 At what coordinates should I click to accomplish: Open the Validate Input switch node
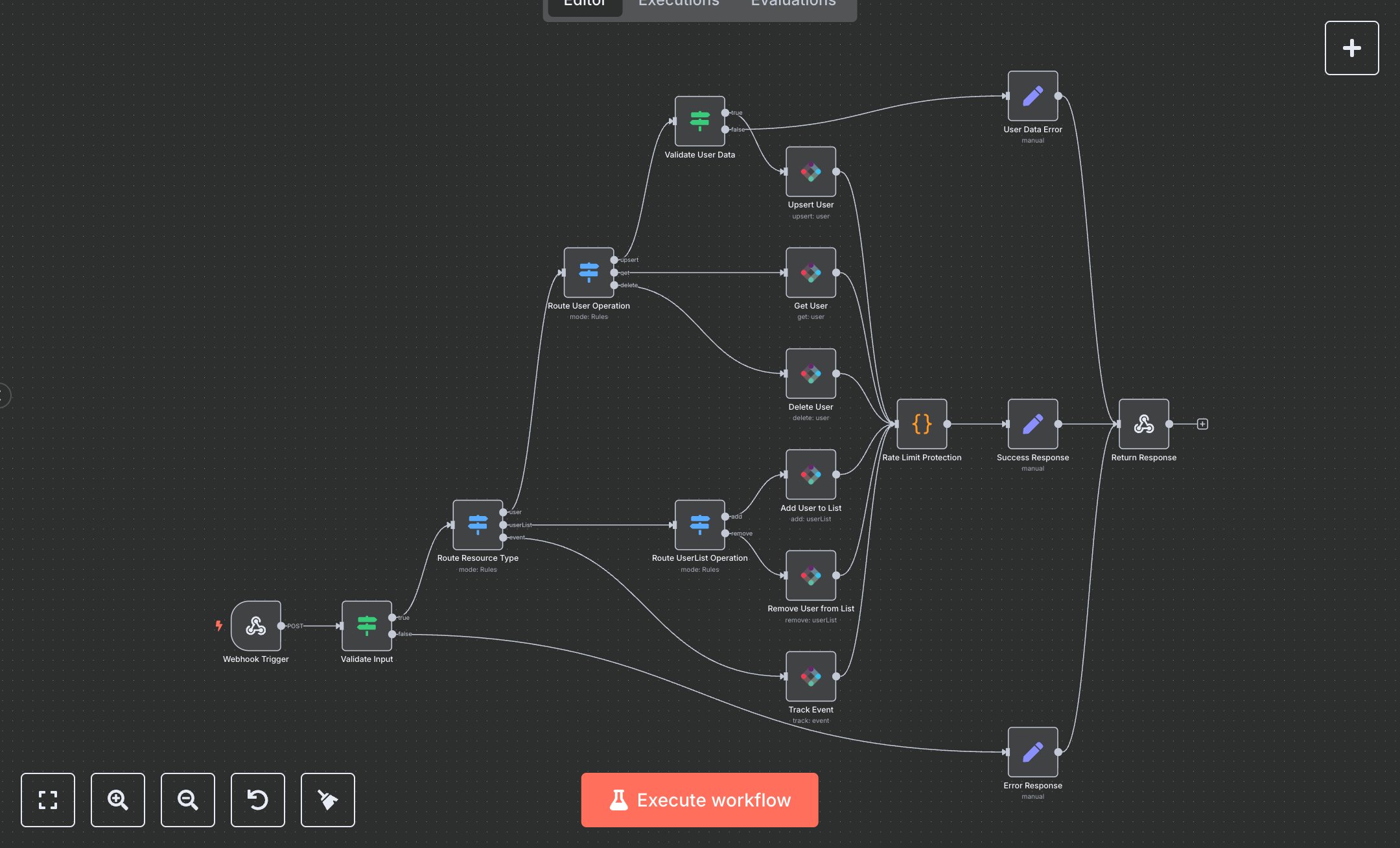367,625
